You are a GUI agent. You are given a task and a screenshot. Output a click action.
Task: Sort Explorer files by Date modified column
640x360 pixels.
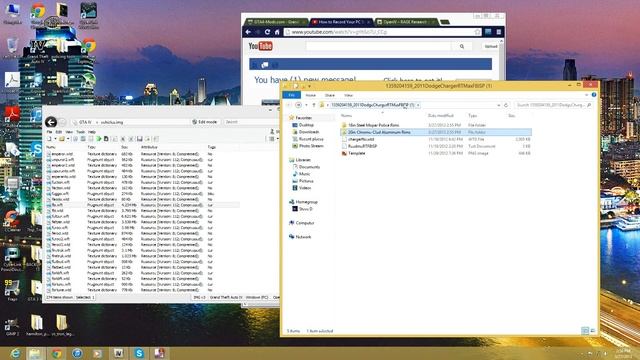[x=440, y=116]
